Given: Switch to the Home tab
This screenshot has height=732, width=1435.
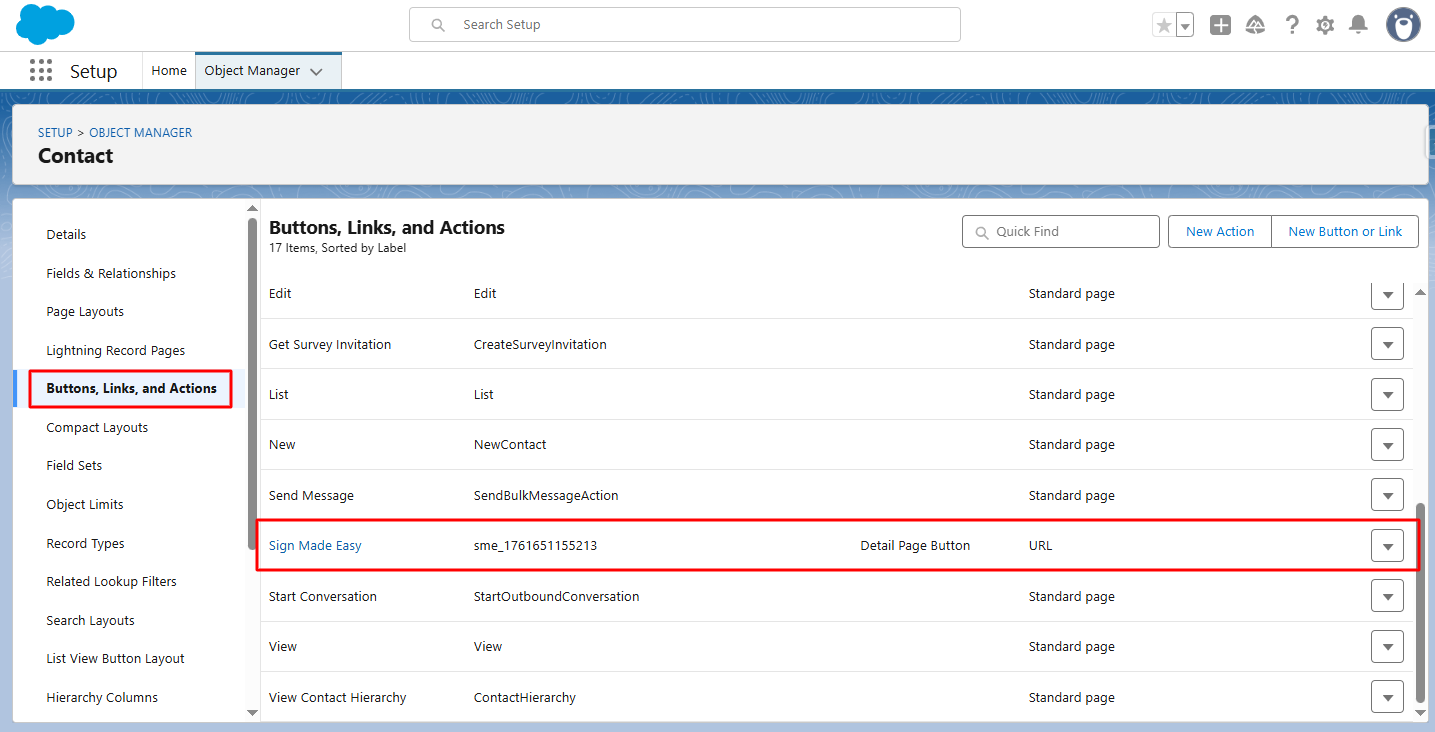Looking at the screenshot, I should [169, 71].
